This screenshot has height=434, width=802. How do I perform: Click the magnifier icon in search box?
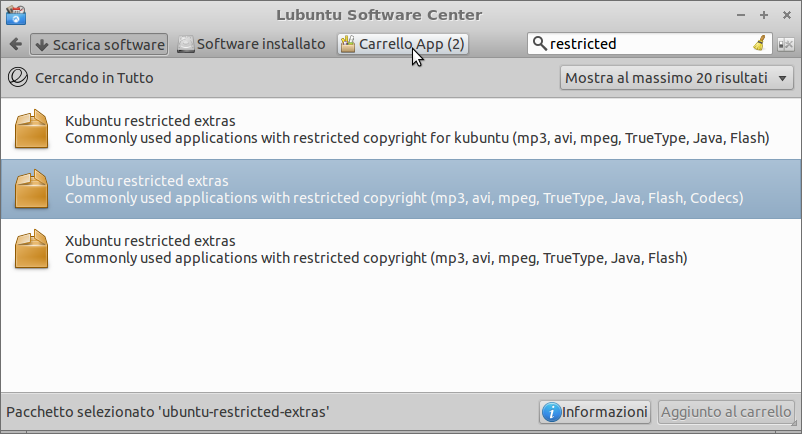[539, 43]
